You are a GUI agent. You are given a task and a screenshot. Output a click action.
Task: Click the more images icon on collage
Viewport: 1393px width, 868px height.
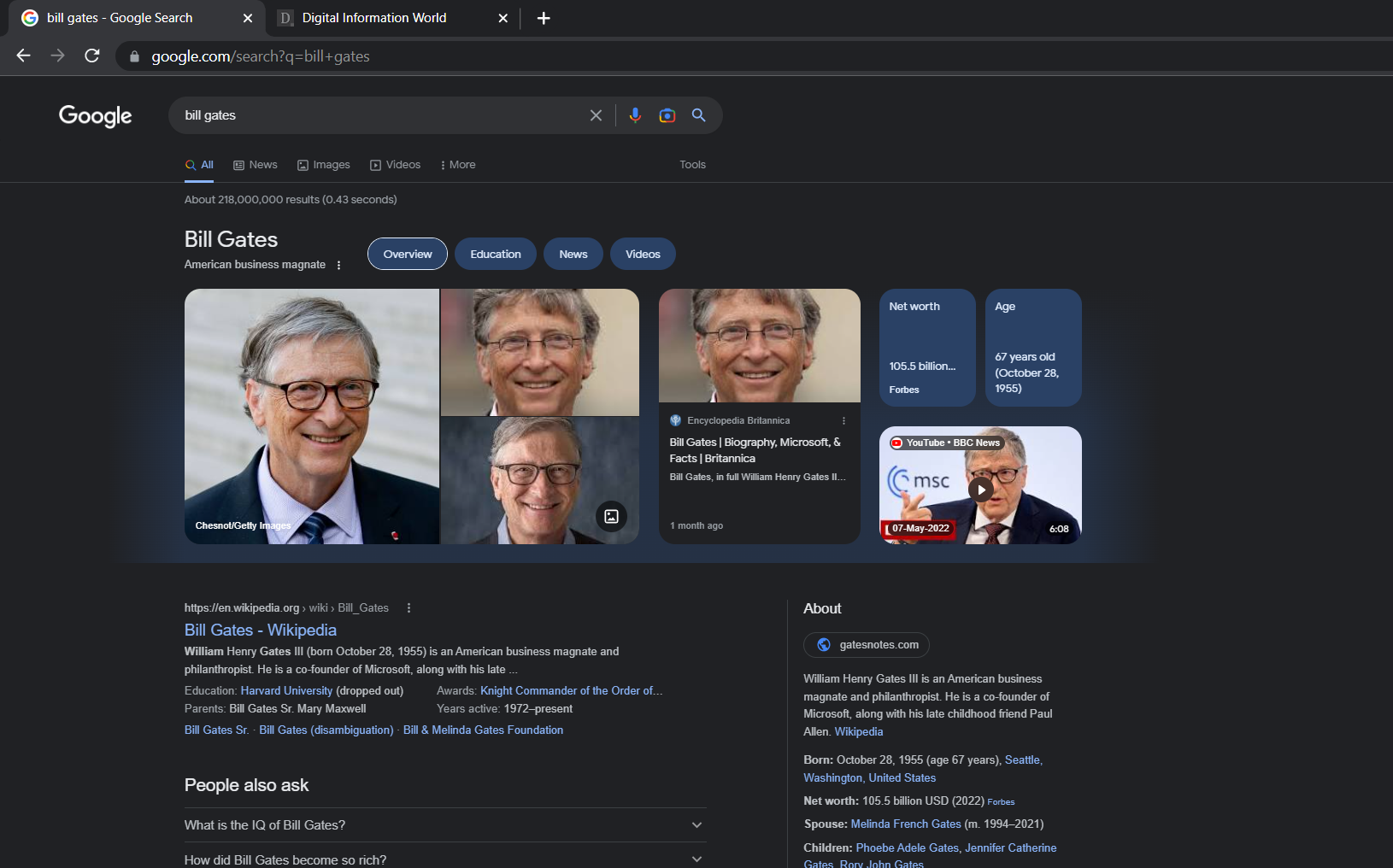[611, 516]
